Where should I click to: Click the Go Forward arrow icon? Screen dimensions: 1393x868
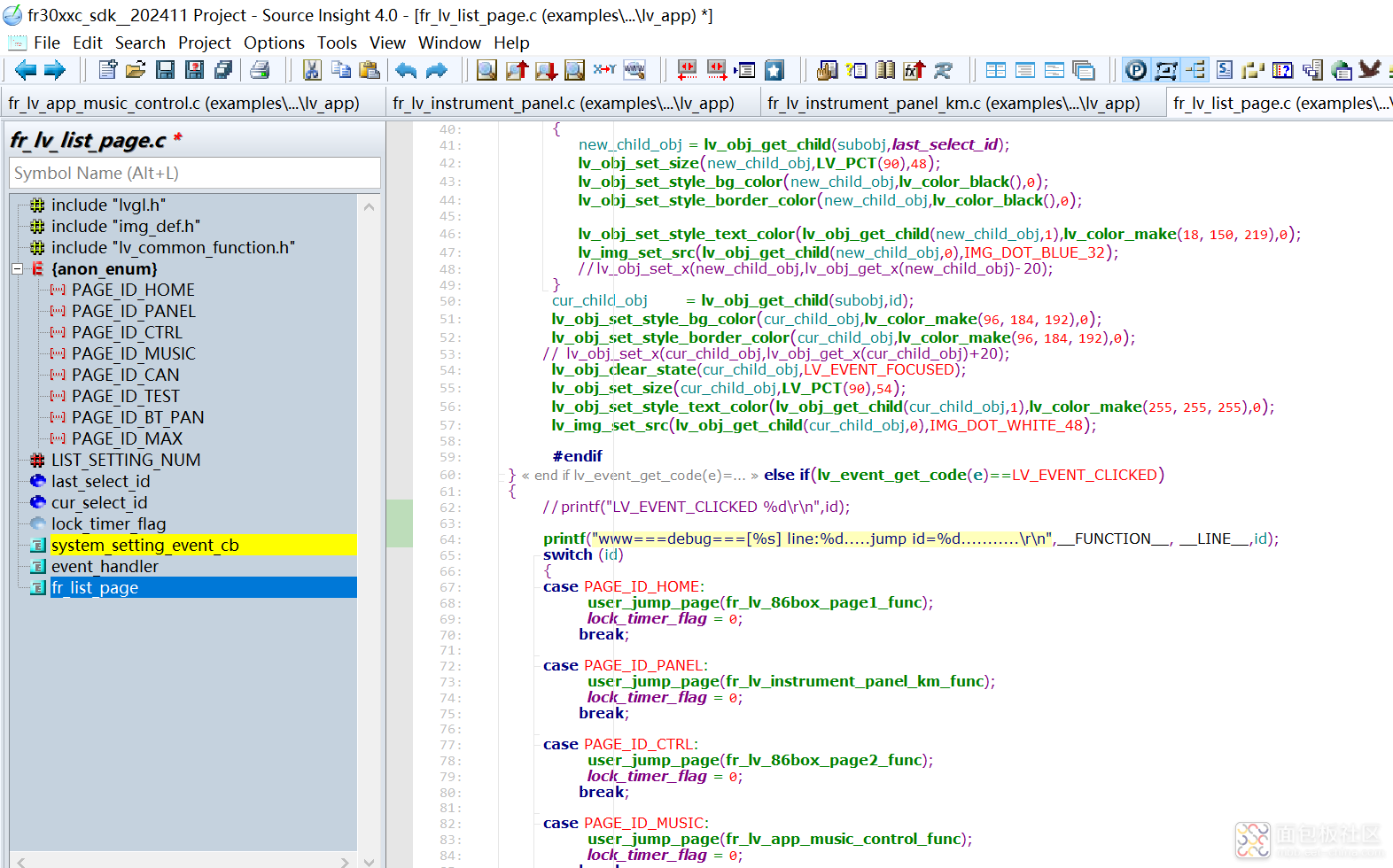[x=55, y=70]
